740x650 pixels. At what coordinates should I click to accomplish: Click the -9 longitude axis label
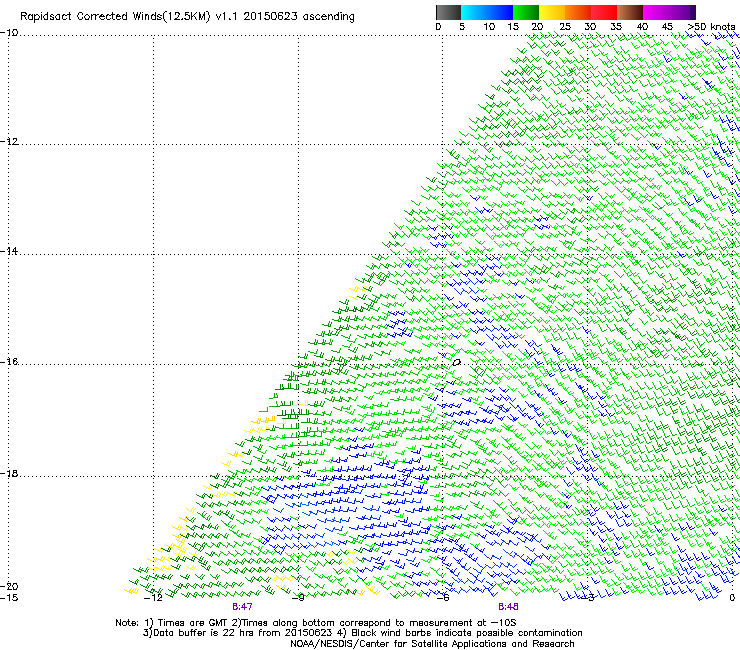pos(298,598)
